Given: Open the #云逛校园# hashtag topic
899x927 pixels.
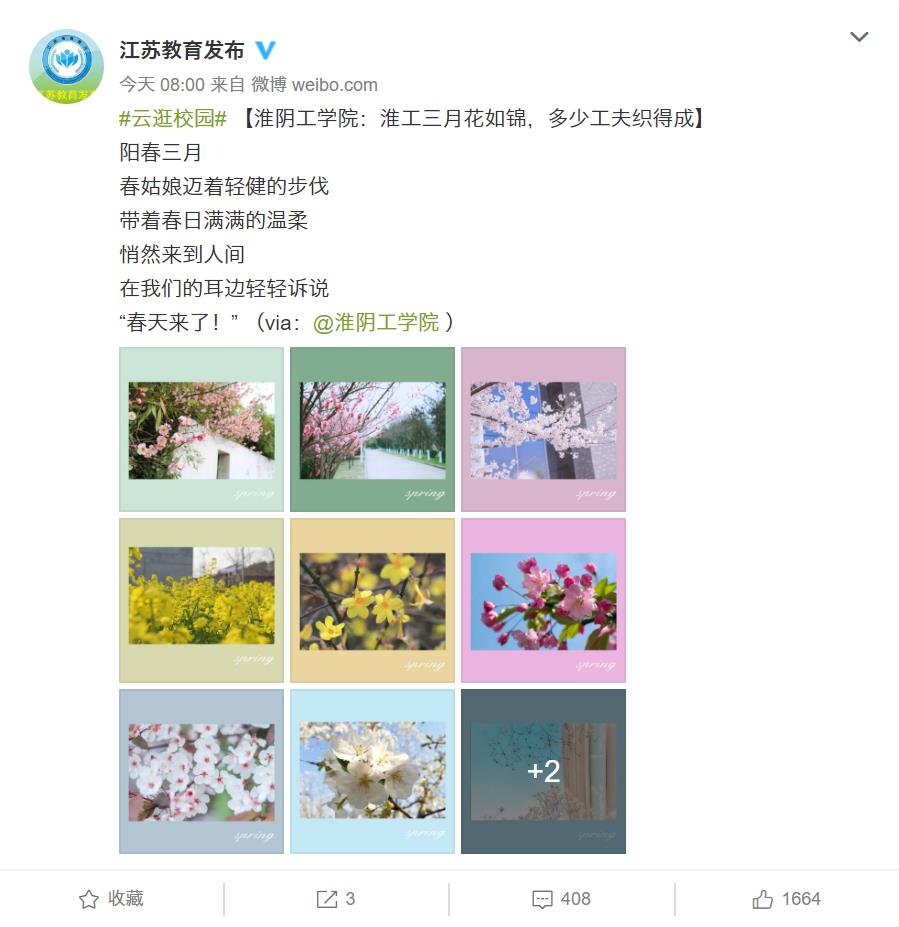Looking at the screenshot, I should (x=173, y=119).
